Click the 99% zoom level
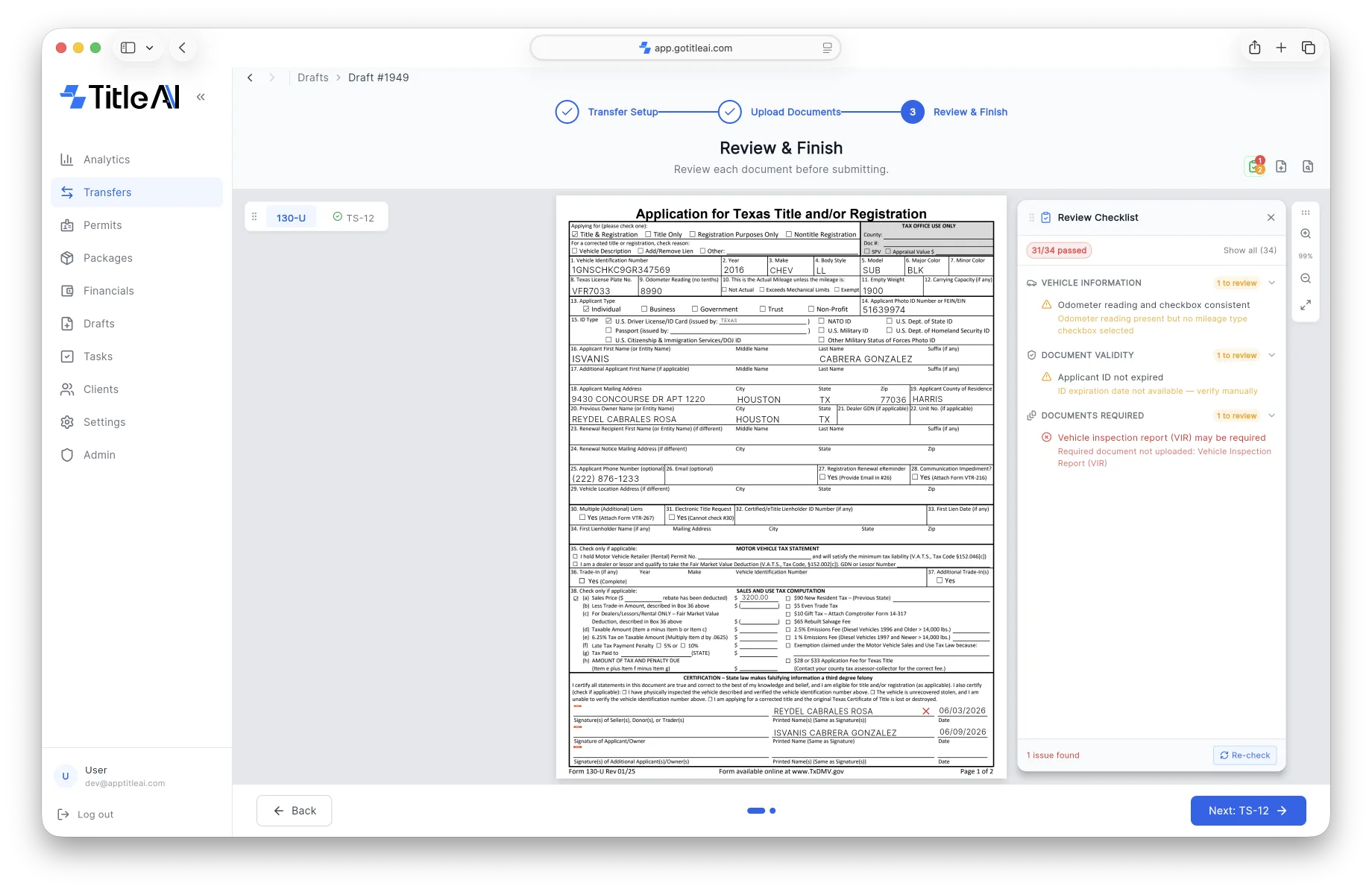1372x892 pixels. [x=1306, y=256]
